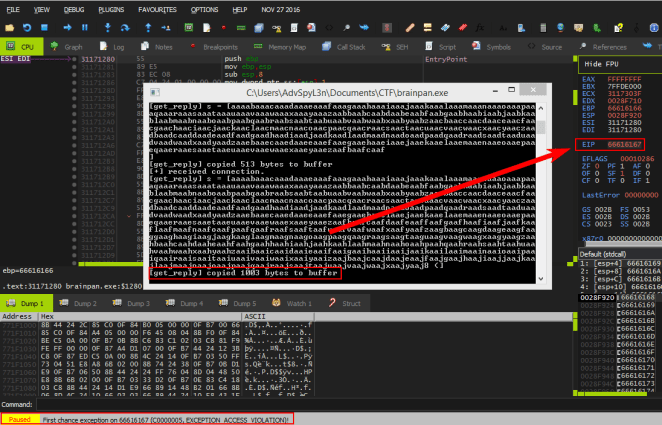662x425 pixels.
Task: Open Bookmarks with the red tag icon
Action: click(463, 28)
